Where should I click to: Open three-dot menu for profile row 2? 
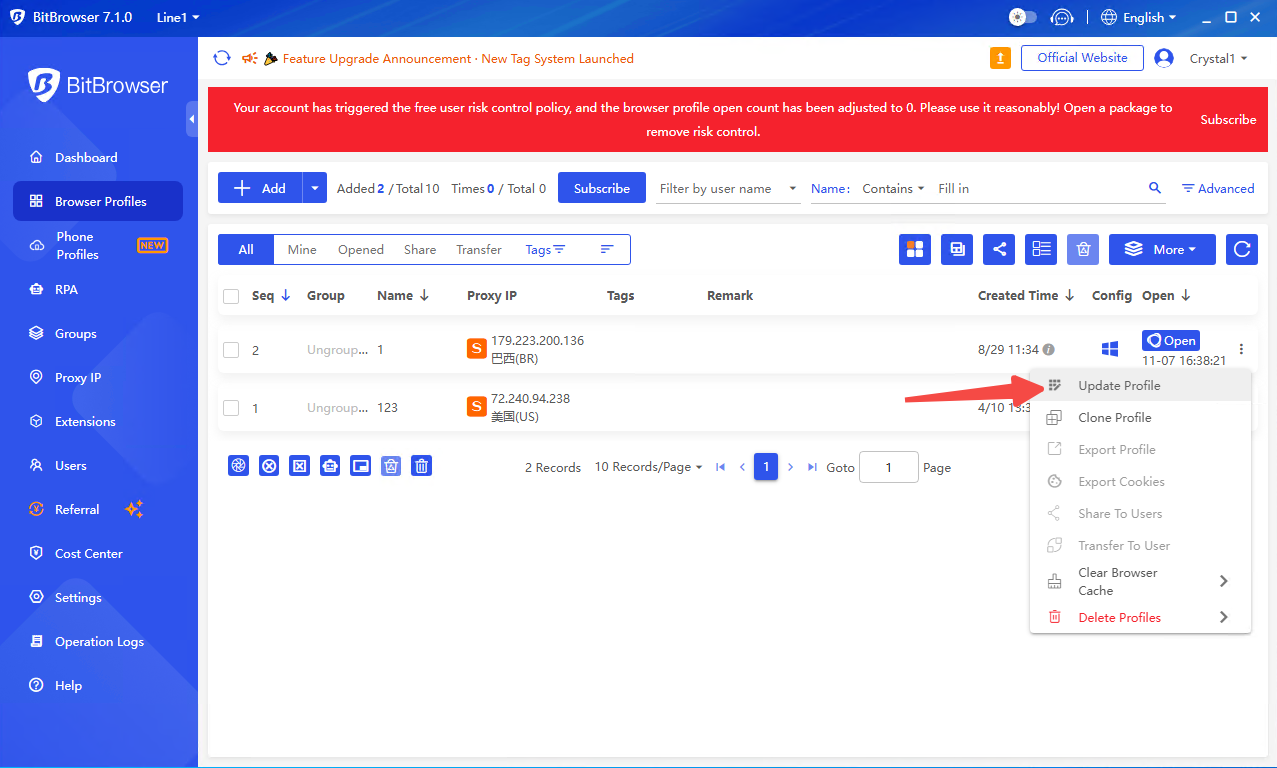tap(1241, 349)
